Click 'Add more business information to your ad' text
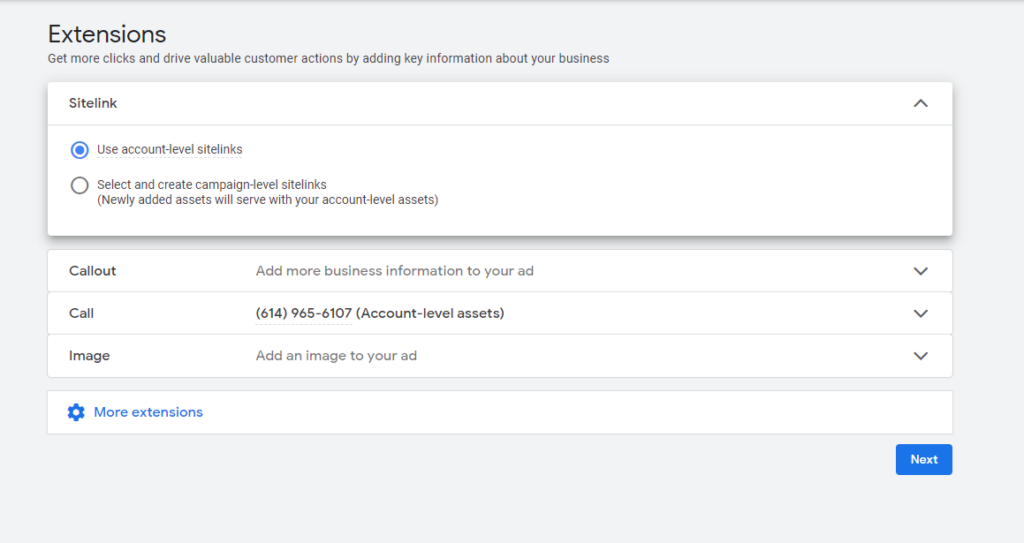This screenshot has width=1024, height=543. (394, 271)
